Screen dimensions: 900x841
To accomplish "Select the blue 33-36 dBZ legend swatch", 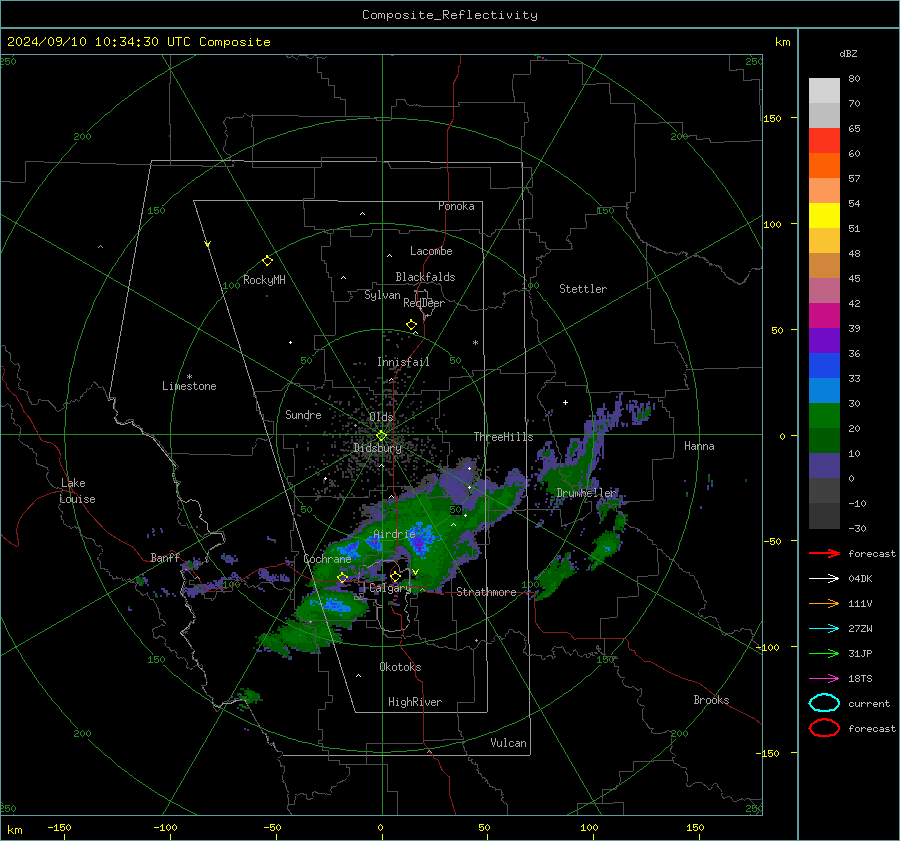I will (x=824, y=365).
